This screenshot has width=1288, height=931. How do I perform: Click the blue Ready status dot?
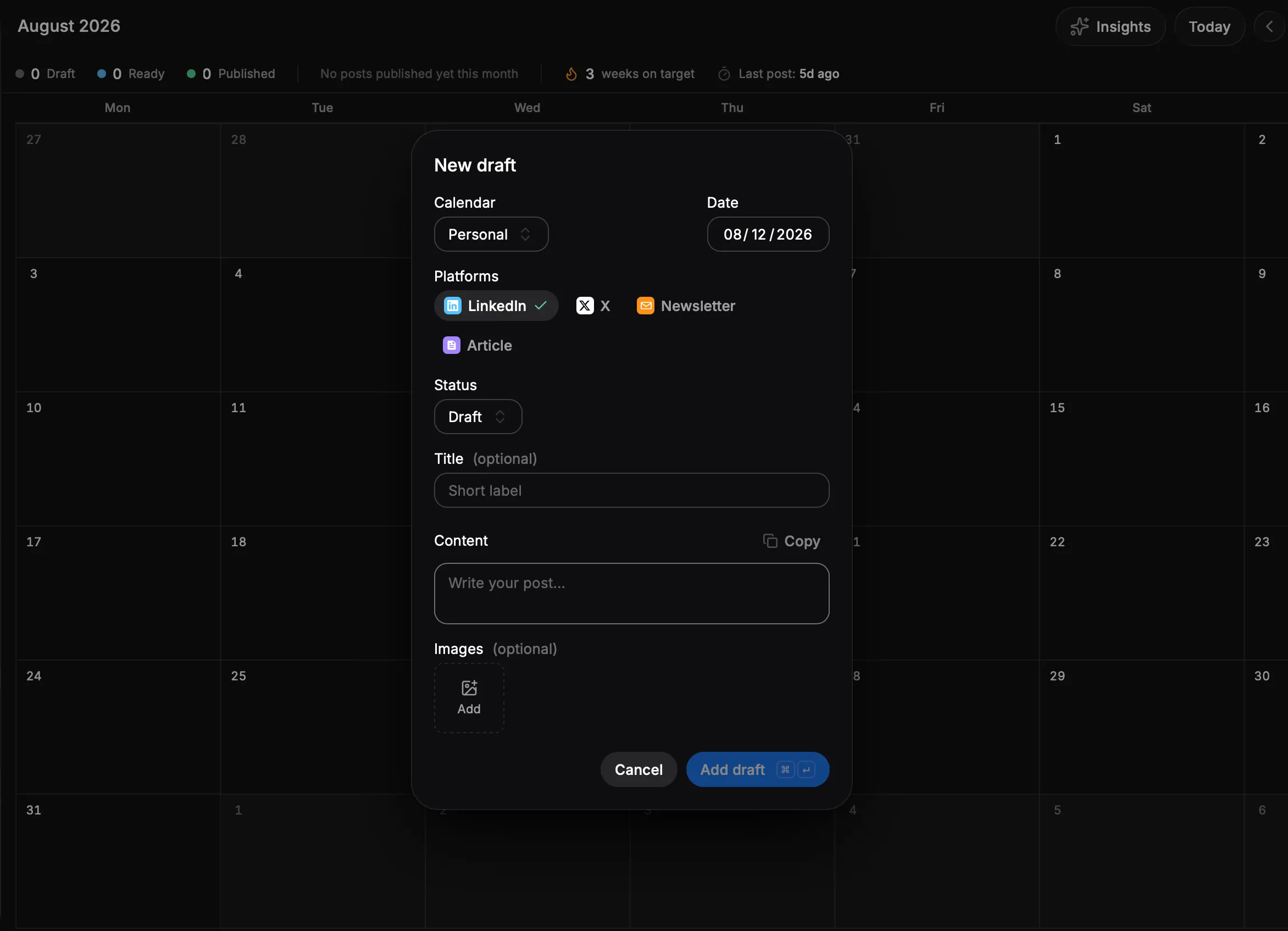pyautogui.click(x=102, y=74)
